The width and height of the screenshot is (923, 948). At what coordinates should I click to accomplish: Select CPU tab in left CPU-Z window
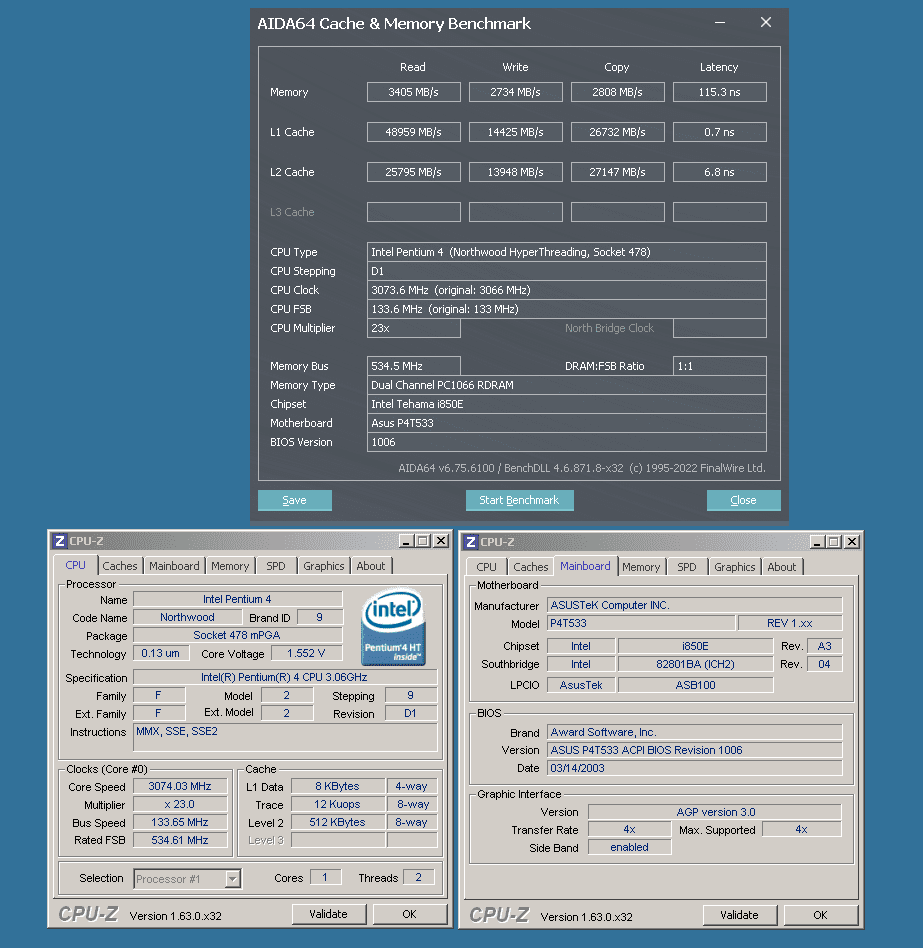76,565
